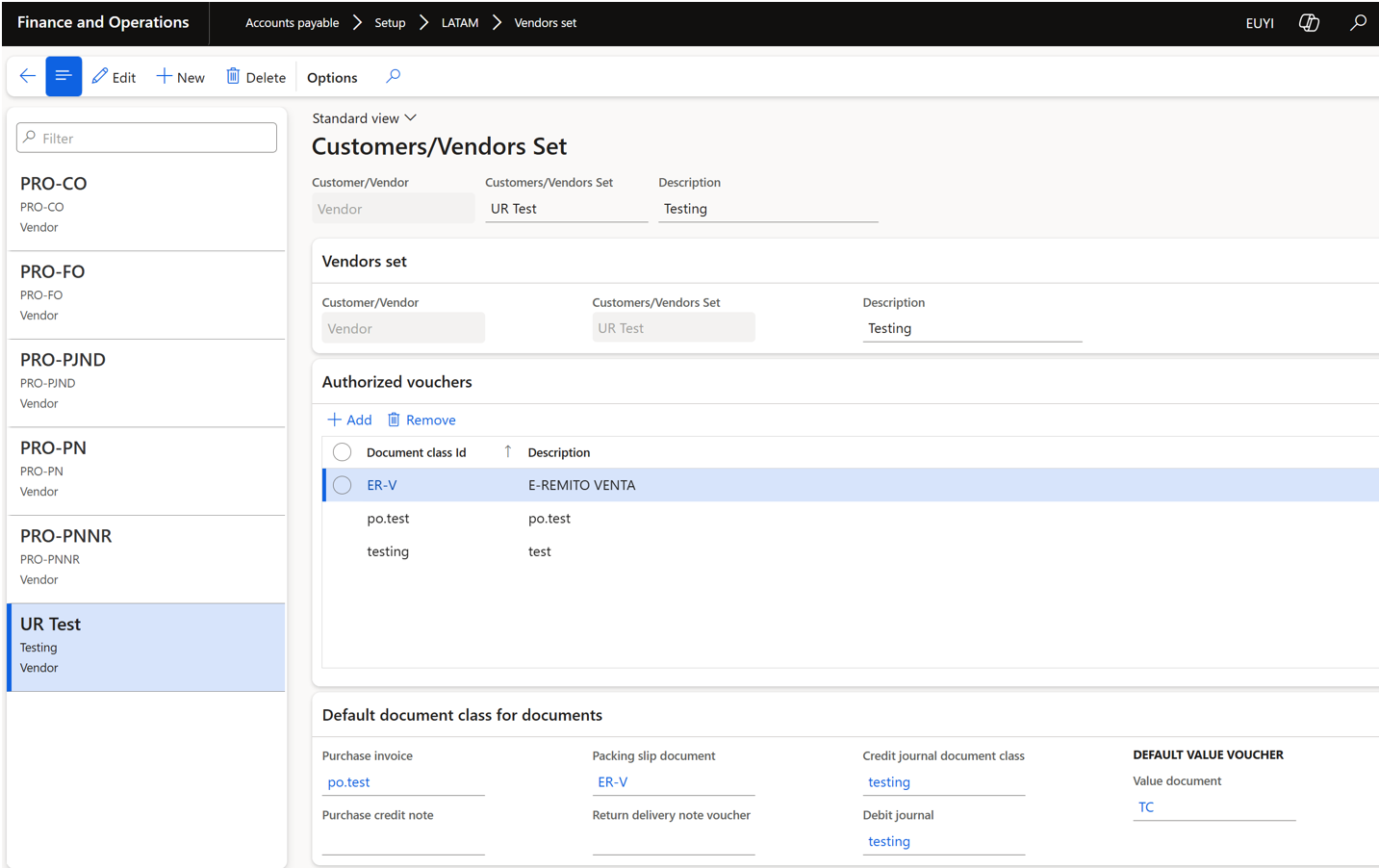Click the New plus icon
The height and width of the screenshot is (868, 1379).
(x=165, y=76)
